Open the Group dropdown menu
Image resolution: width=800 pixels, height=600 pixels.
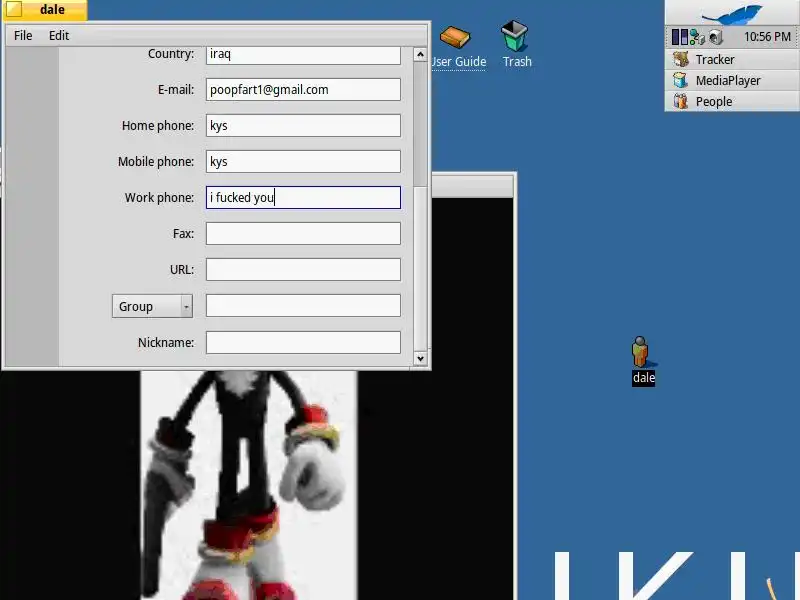[152, 306]
